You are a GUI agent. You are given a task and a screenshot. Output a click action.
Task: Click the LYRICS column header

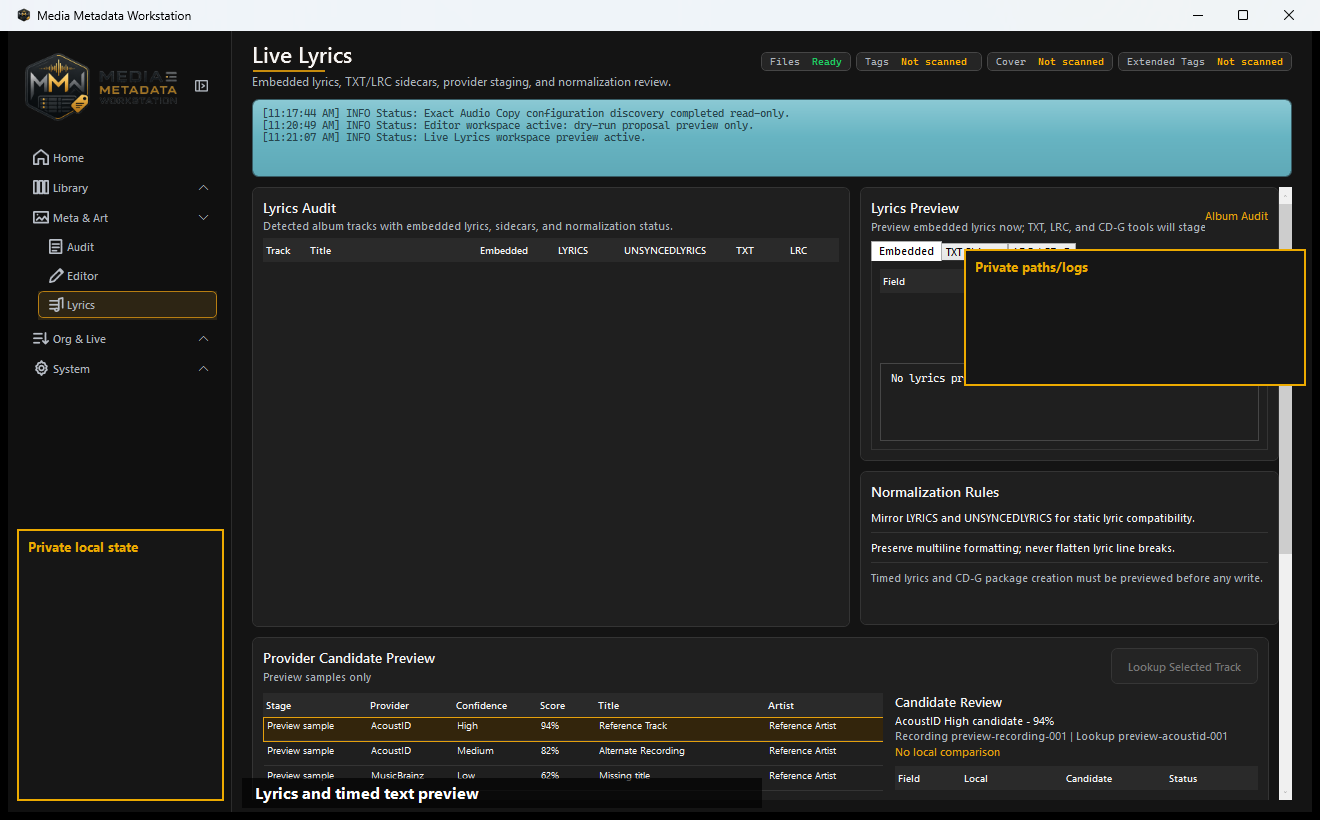click(x=573, y=251)
